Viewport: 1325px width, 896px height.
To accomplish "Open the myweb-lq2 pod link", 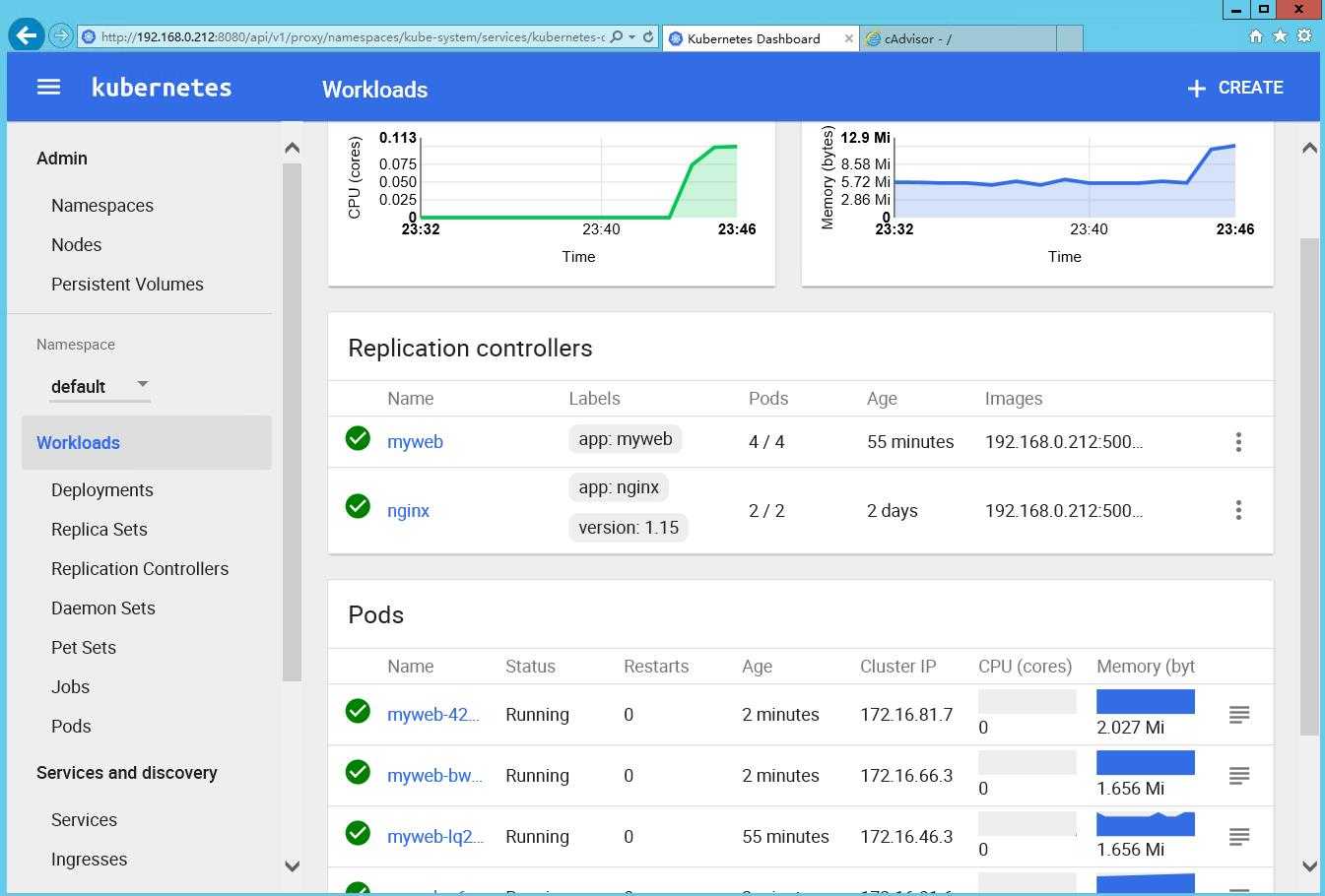I will (x=435, y=837).
